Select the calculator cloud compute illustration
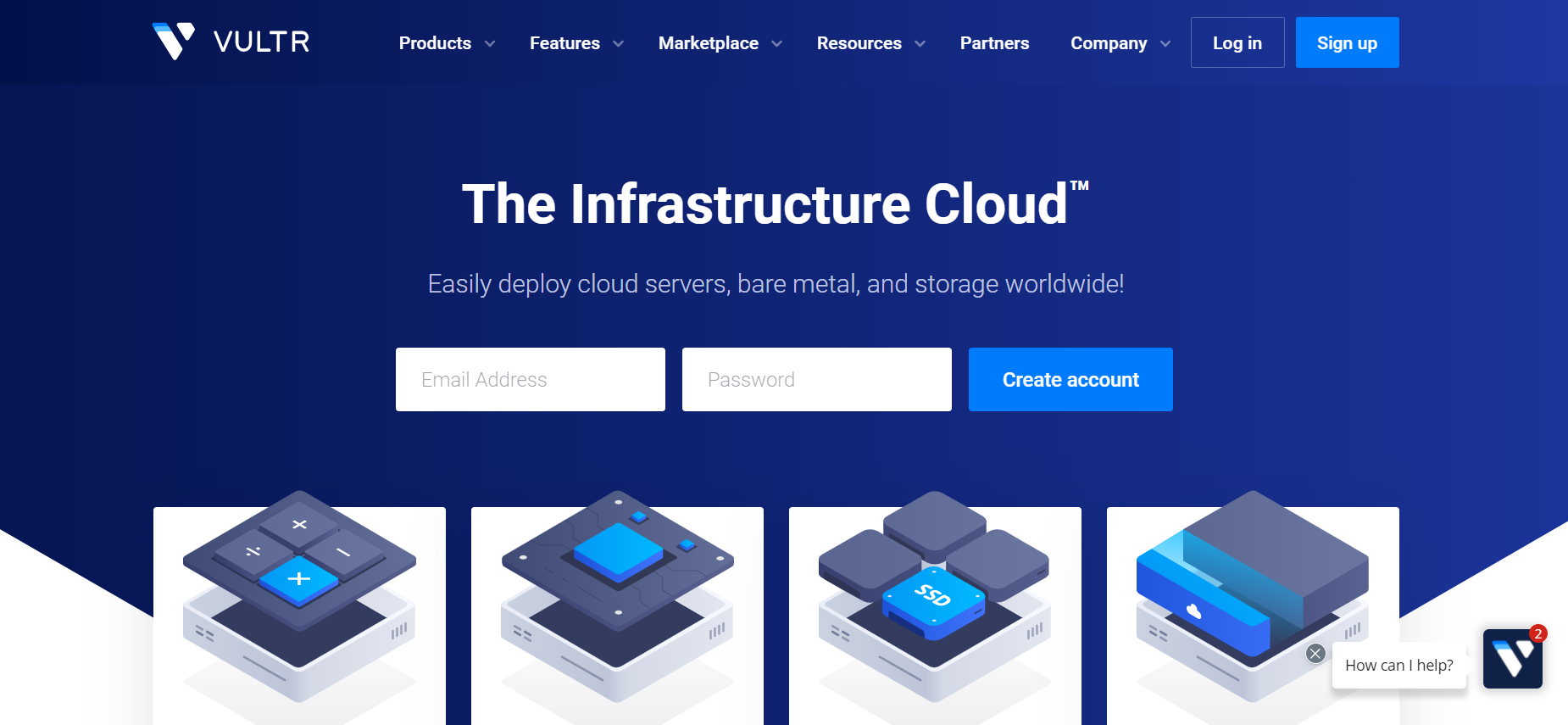 pyautogui.click(x=299, y=596)
